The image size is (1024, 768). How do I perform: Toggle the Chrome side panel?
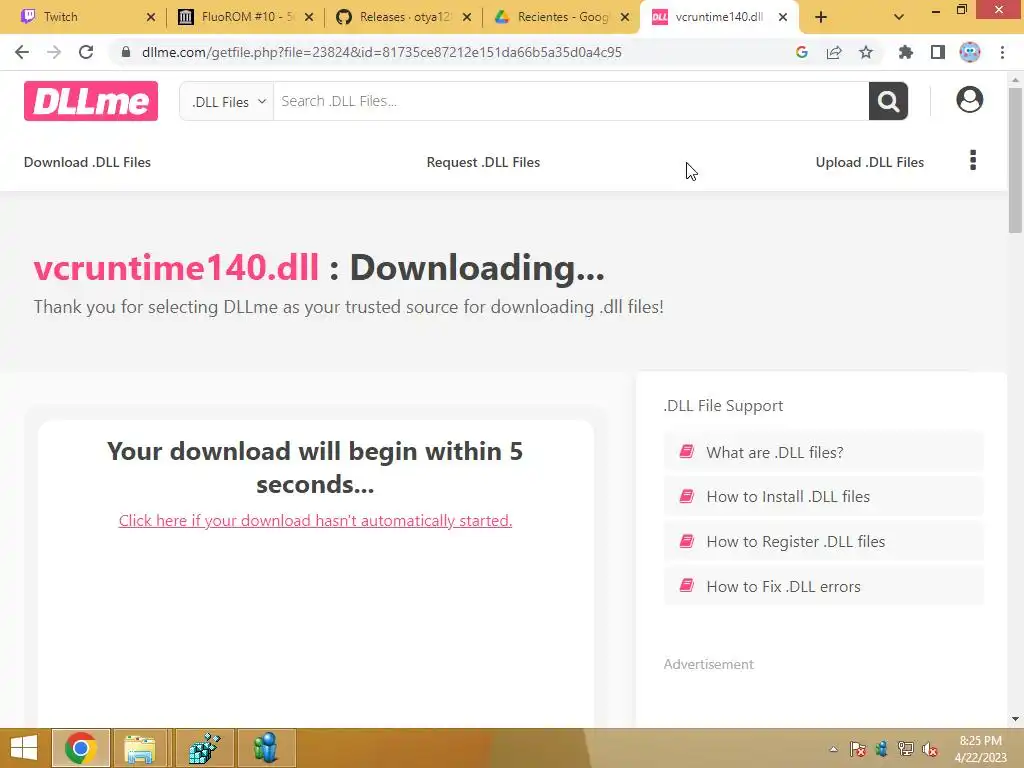click(938, 52)
